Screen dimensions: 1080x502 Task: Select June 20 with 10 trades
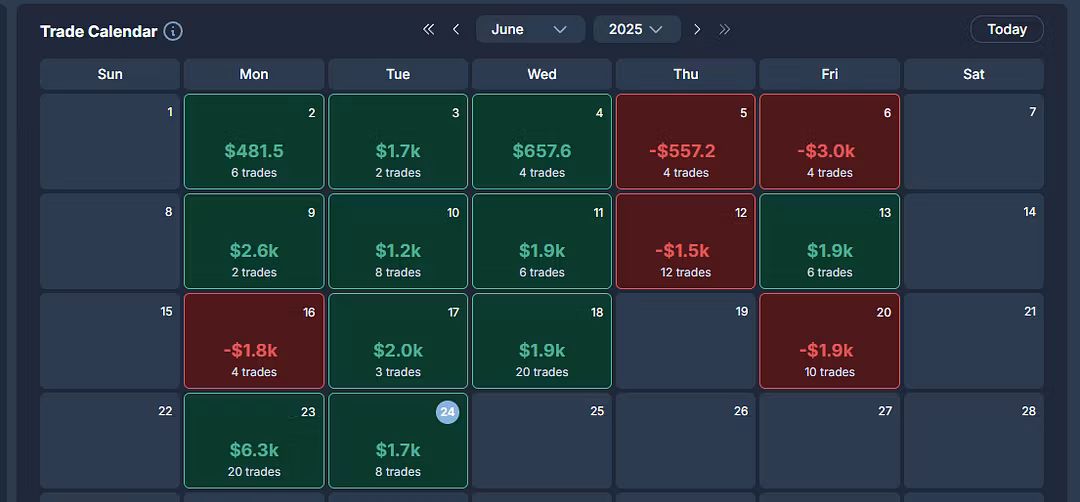point(830,341)
